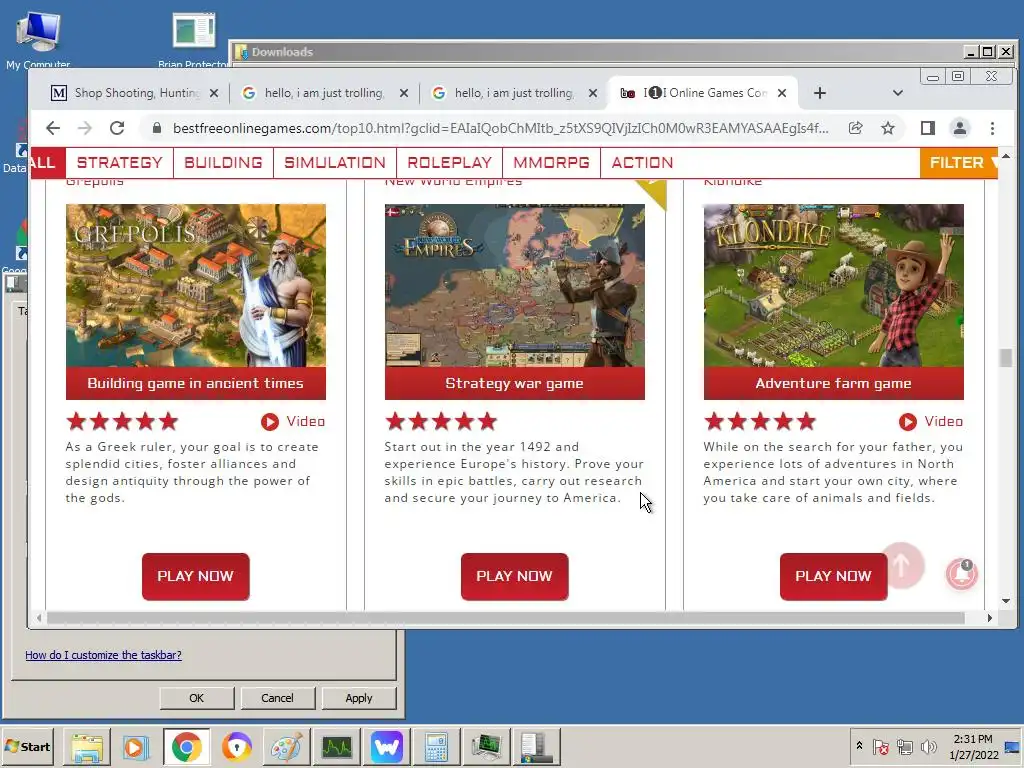Play the Grepolis video
Image resolution: width=1024 pixels, height=768 pixels.
293,422
